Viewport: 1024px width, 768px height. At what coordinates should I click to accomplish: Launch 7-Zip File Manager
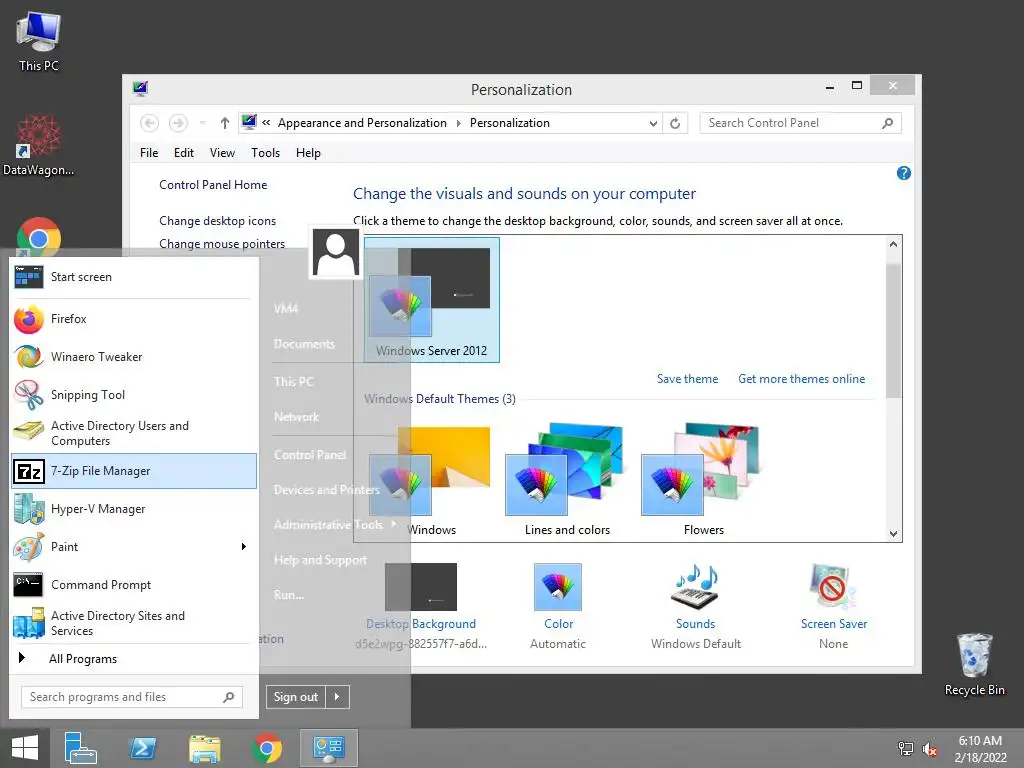click(x=134, y=471)
